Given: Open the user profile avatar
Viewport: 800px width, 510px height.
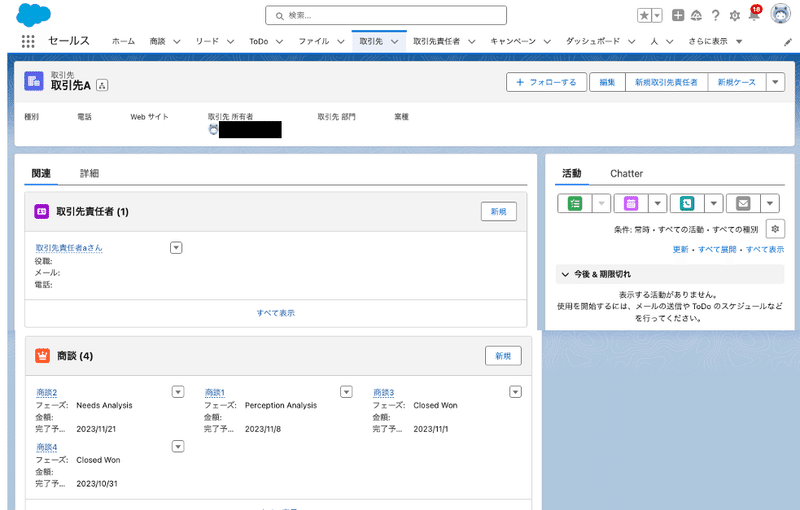Looking at the screenshot, I should point(780,14).
